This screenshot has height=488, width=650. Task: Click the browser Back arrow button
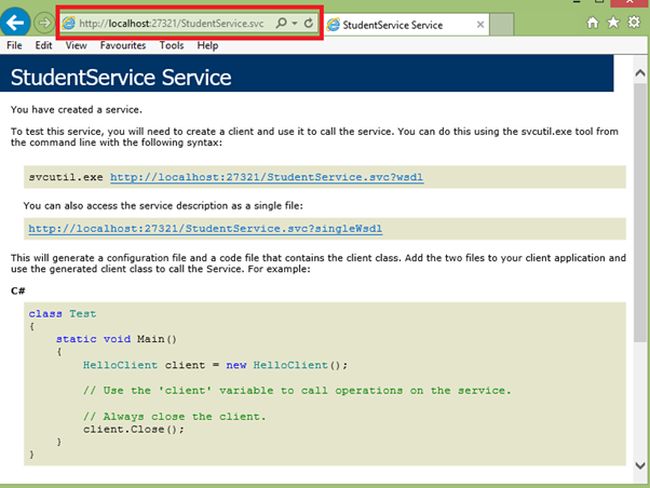click(15, 22)
